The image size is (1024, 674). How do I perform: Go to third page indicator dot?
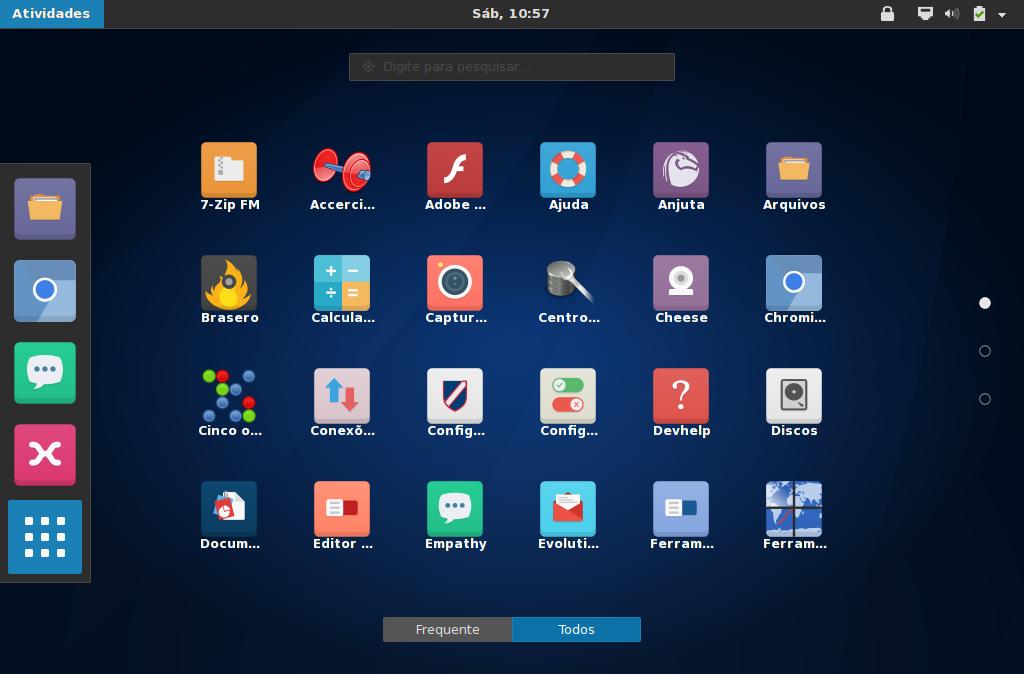[985, 399]
